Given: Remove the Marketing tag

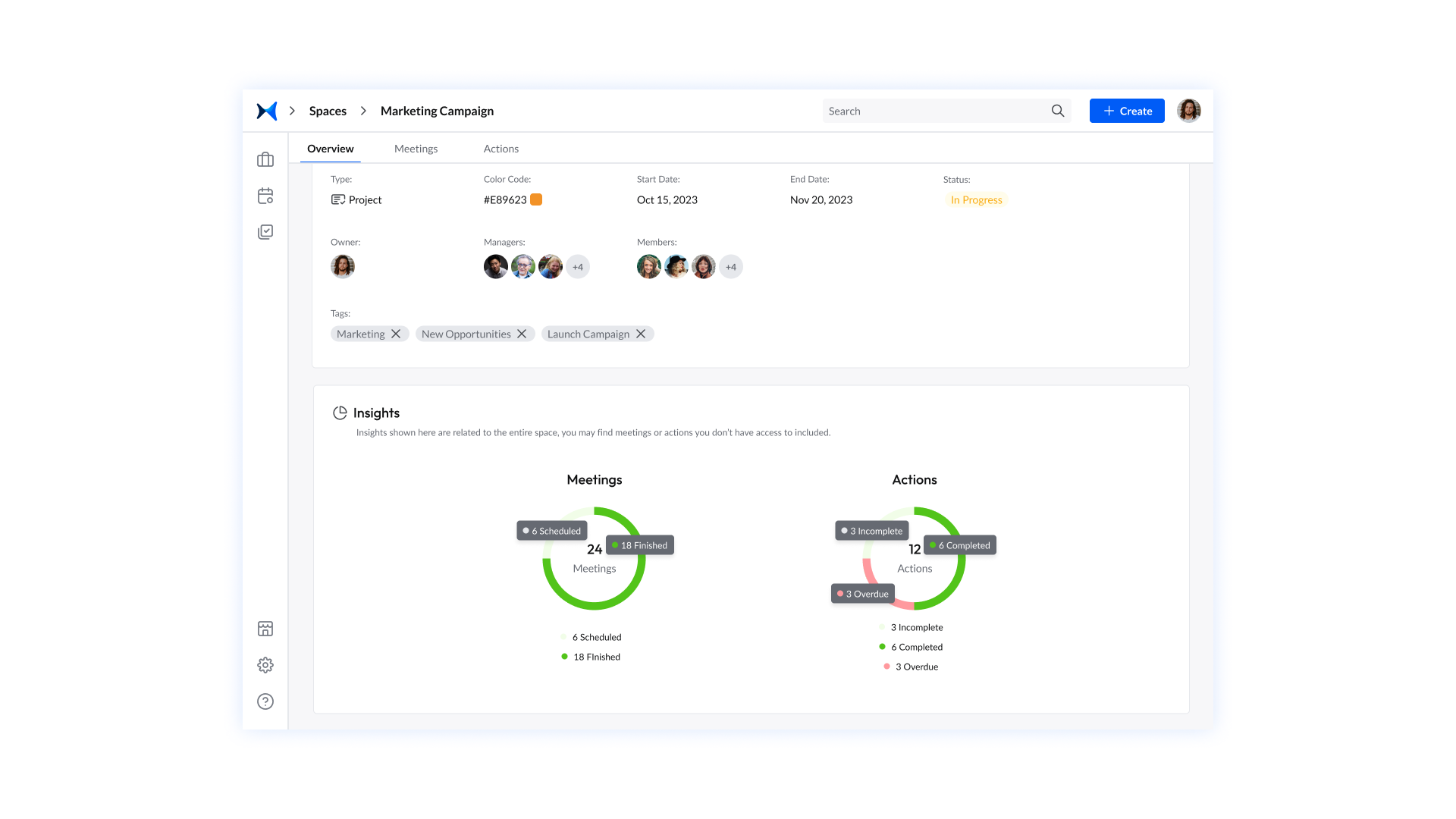Looking at the screenshot, I should 397,334.
